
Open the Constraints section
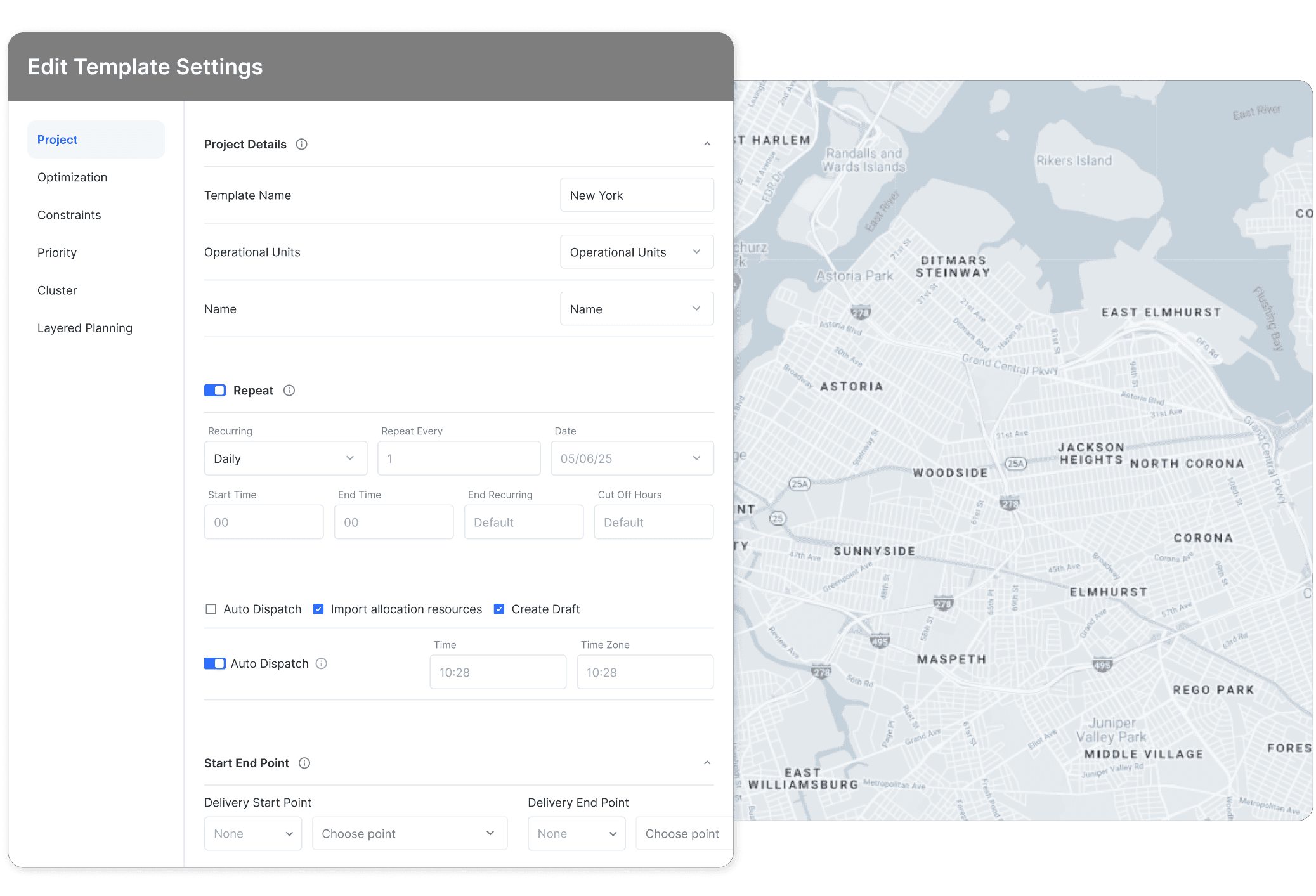coord(69,215)
